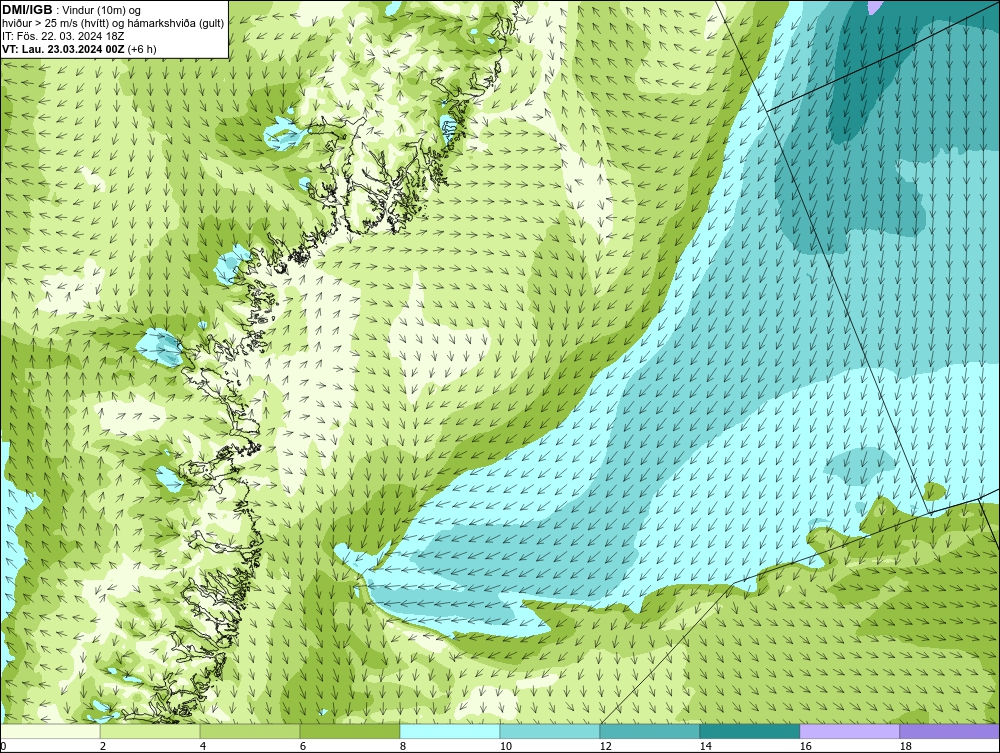Click the 0–2 m/s pale legend swatch

point(50,731)
